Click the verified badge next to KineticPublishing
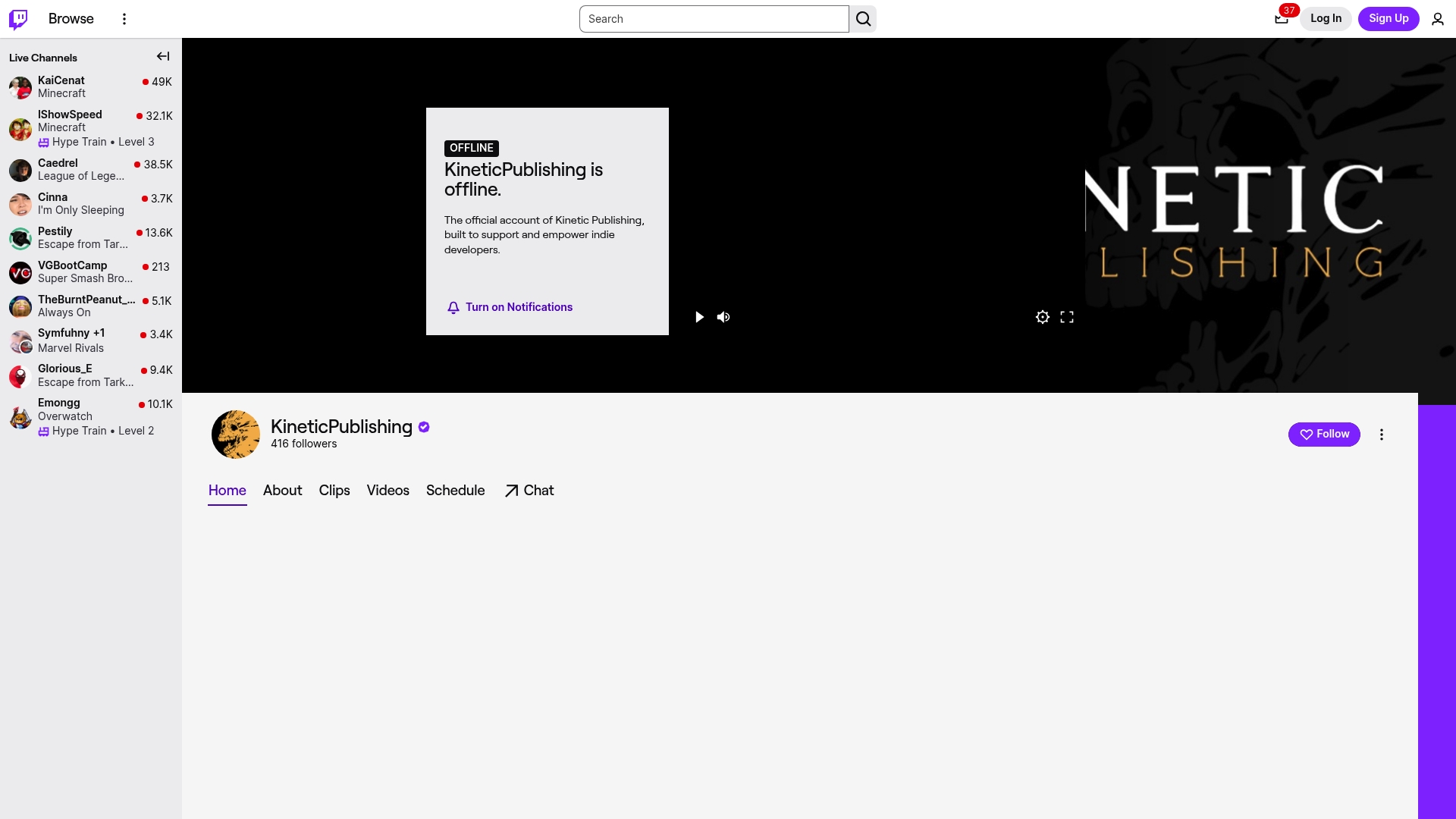 [424, 427]
